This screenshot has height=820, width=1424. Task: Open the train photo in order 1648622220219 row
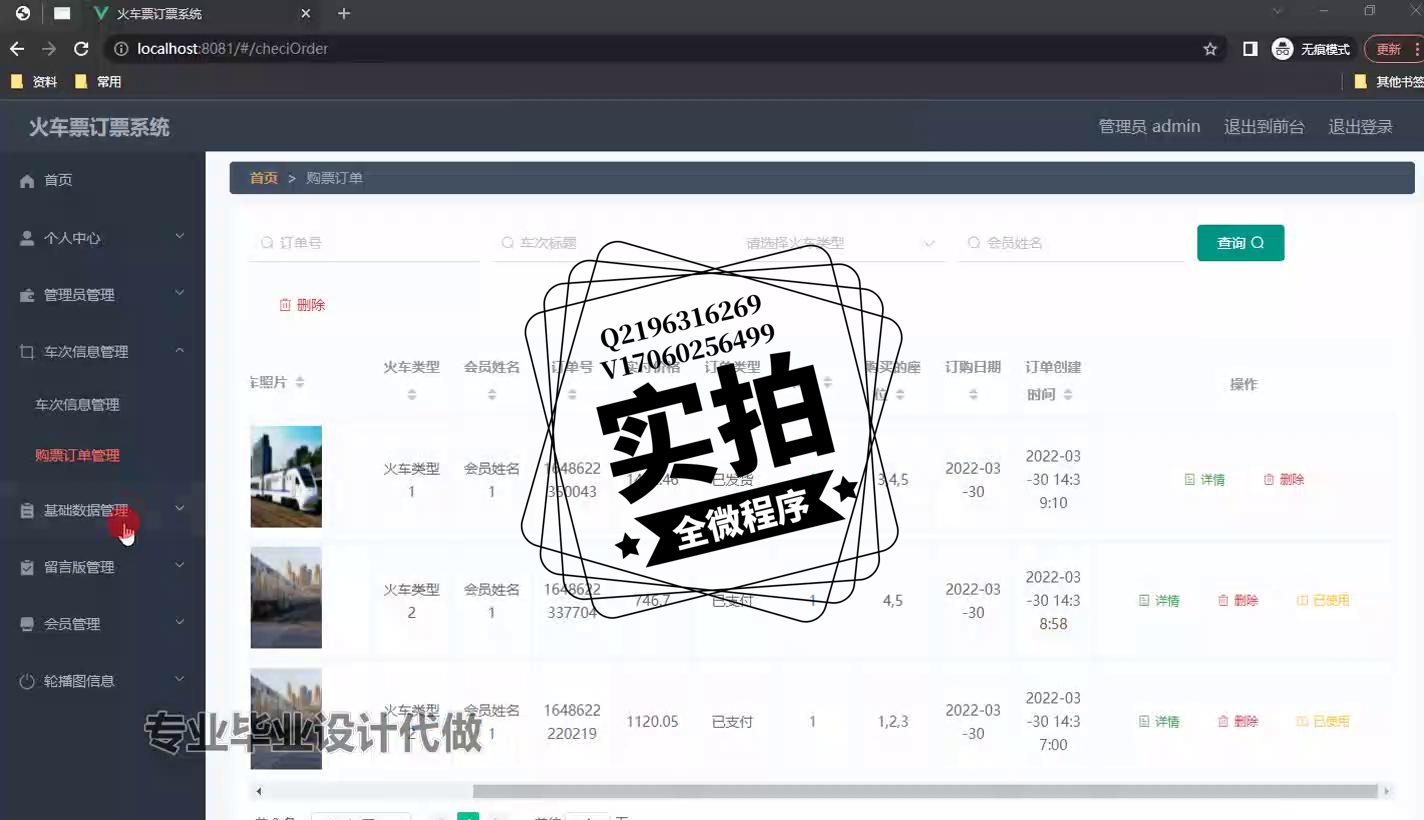point(286,719)
